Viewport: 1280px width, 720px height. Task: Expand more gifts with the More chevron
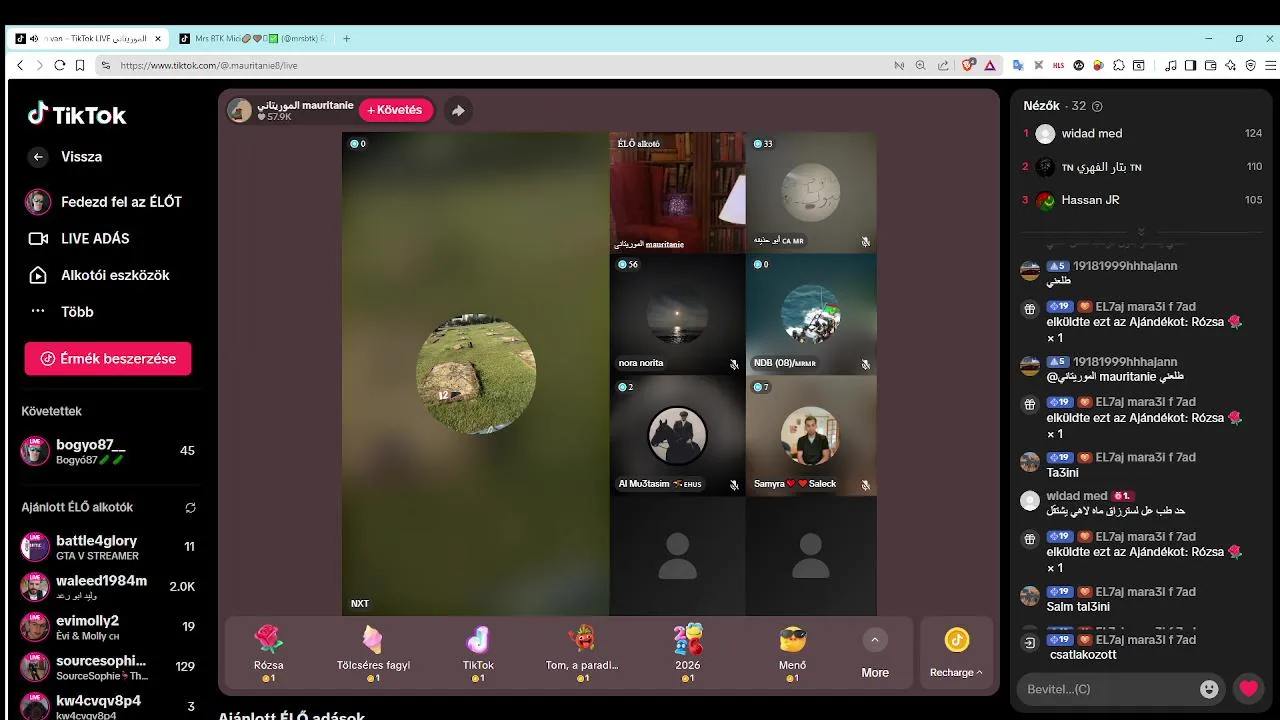coord(875,640)
